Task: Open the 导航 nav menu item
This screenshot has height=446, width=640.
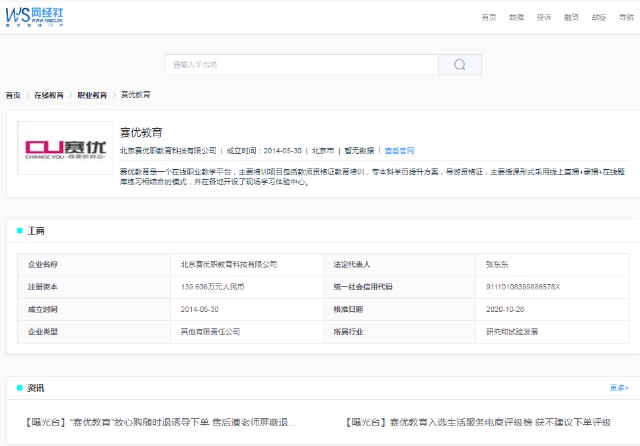Action: coord(626,17)
